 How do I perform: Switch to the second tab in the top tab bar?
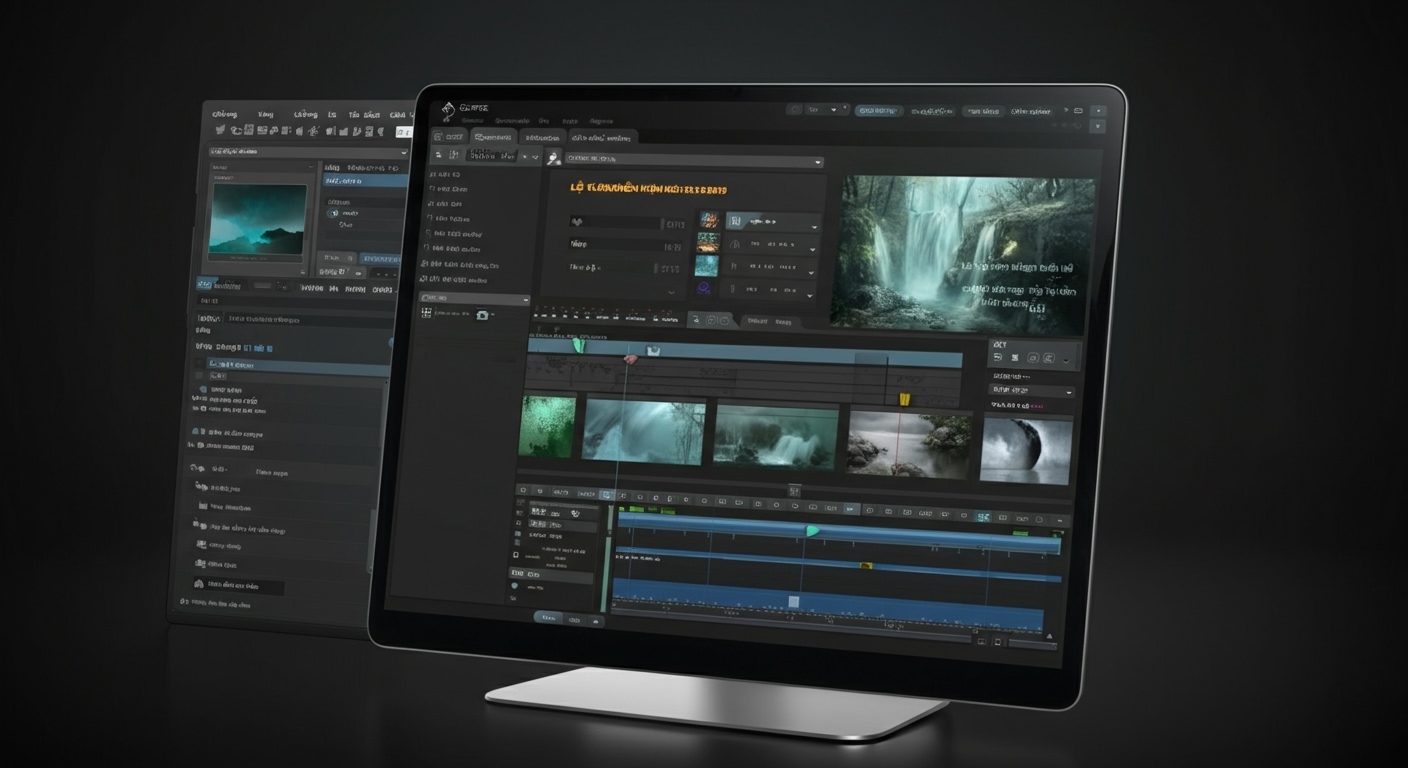[x=495, y=136]
